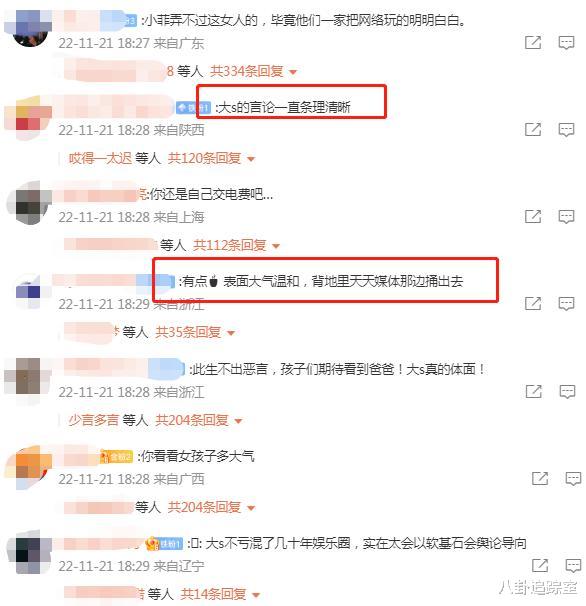This screenshot has width=586, height=606.
Task: Click the avatar of the Shanghai commenter
Action: click(x=30, y=203)
